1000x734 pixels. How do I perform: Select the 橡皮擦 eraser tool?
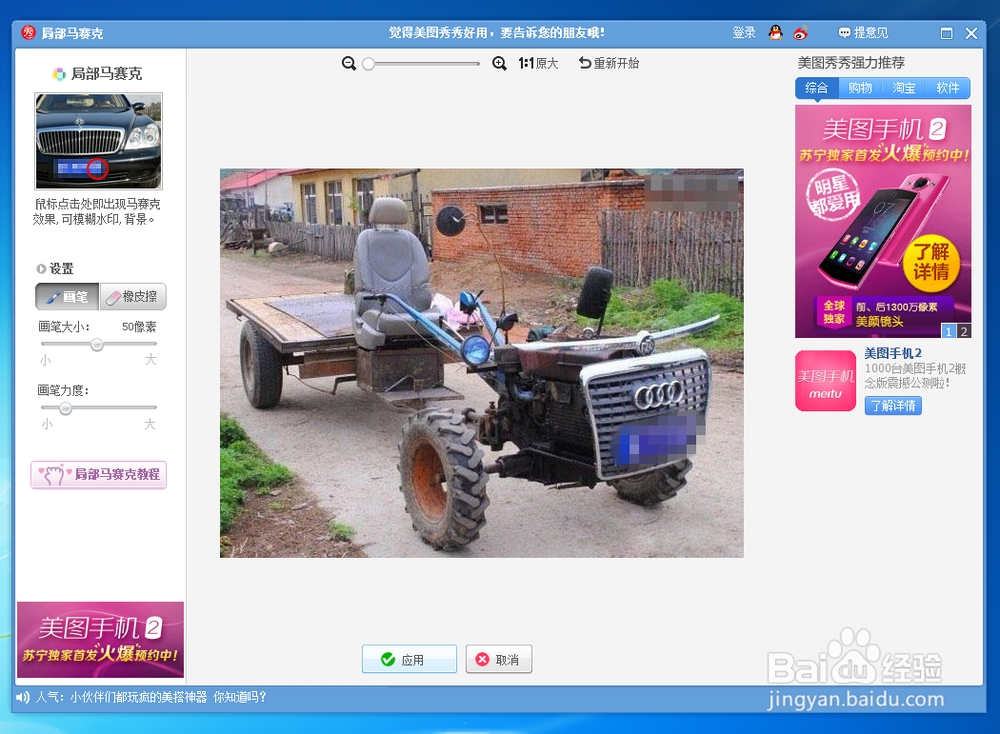click(x=133, y=297)
